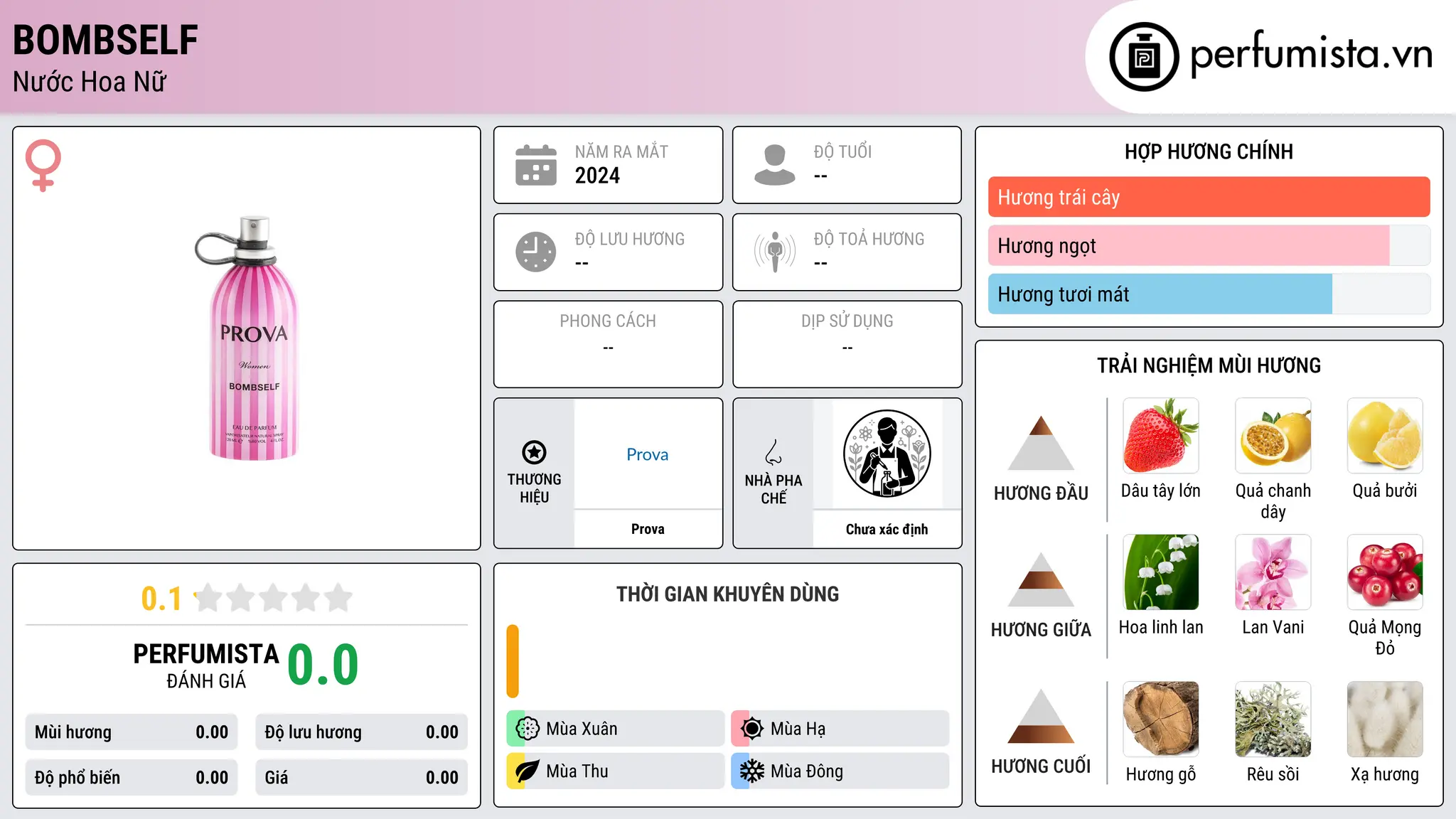Open the Hoa linh lan note image
The height and width of the screenshot is (819, 1456).
tap(1161, 572)
